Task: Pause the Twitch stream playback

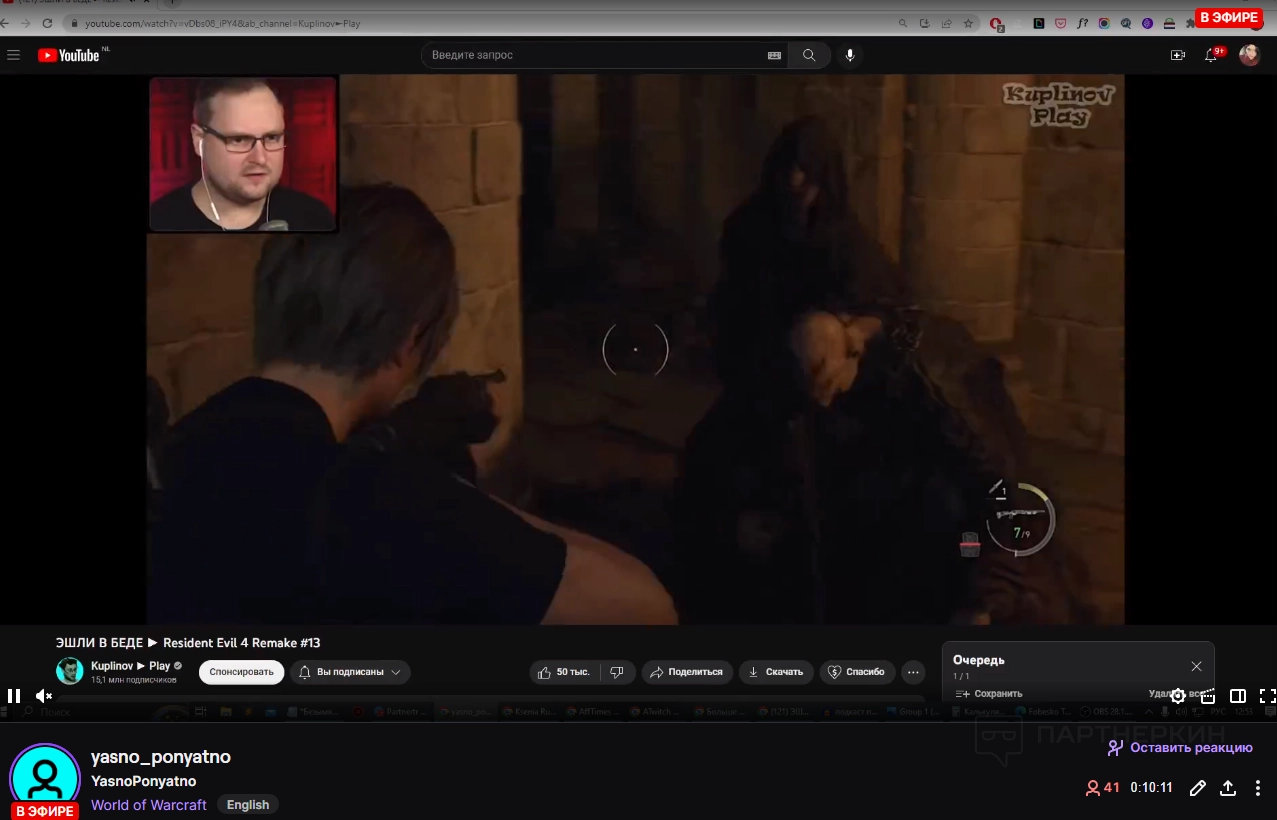Action: click(14, 696)
